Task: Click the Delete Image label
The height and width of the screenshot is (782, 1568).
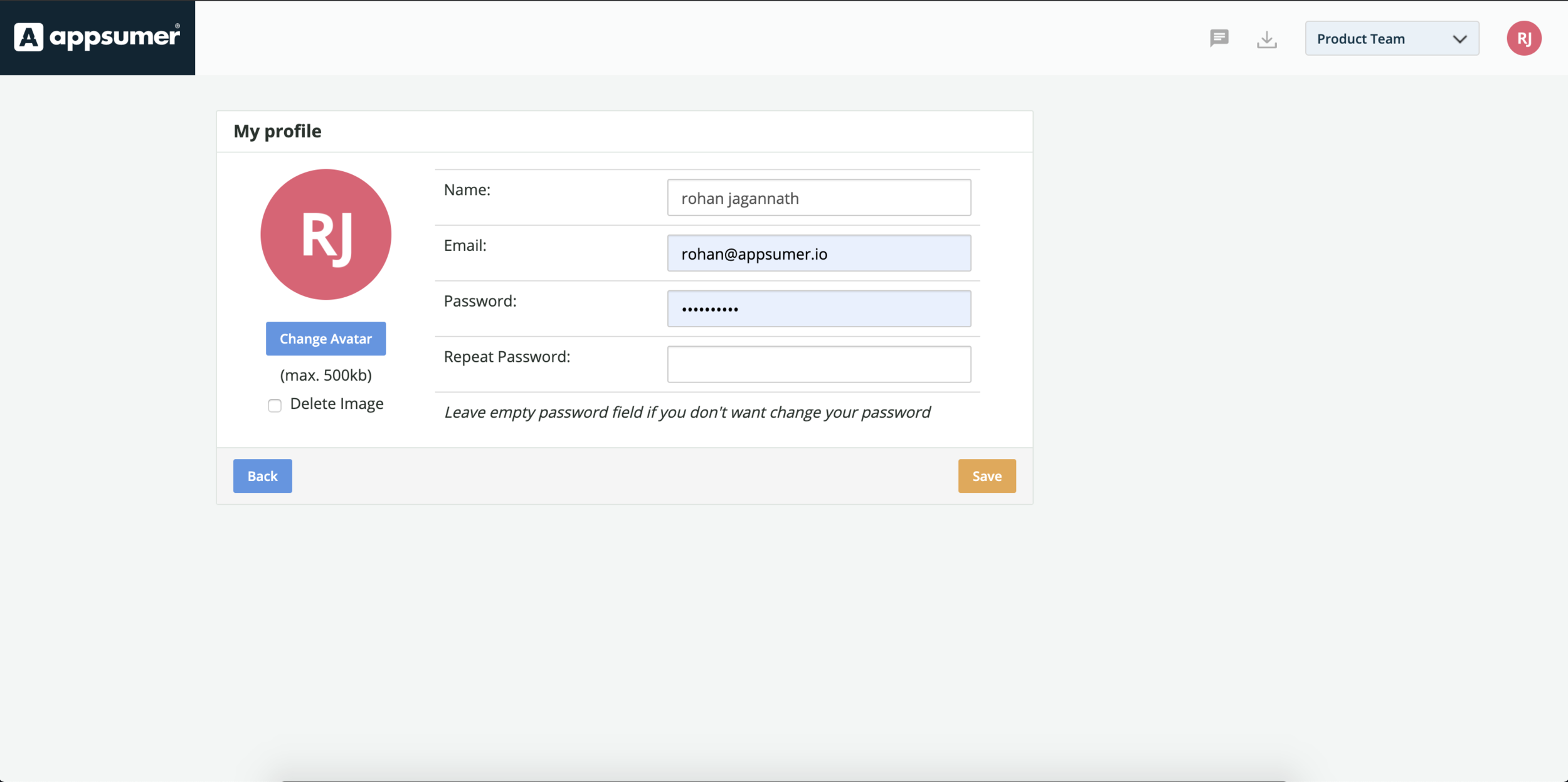Action: (337, 403)
